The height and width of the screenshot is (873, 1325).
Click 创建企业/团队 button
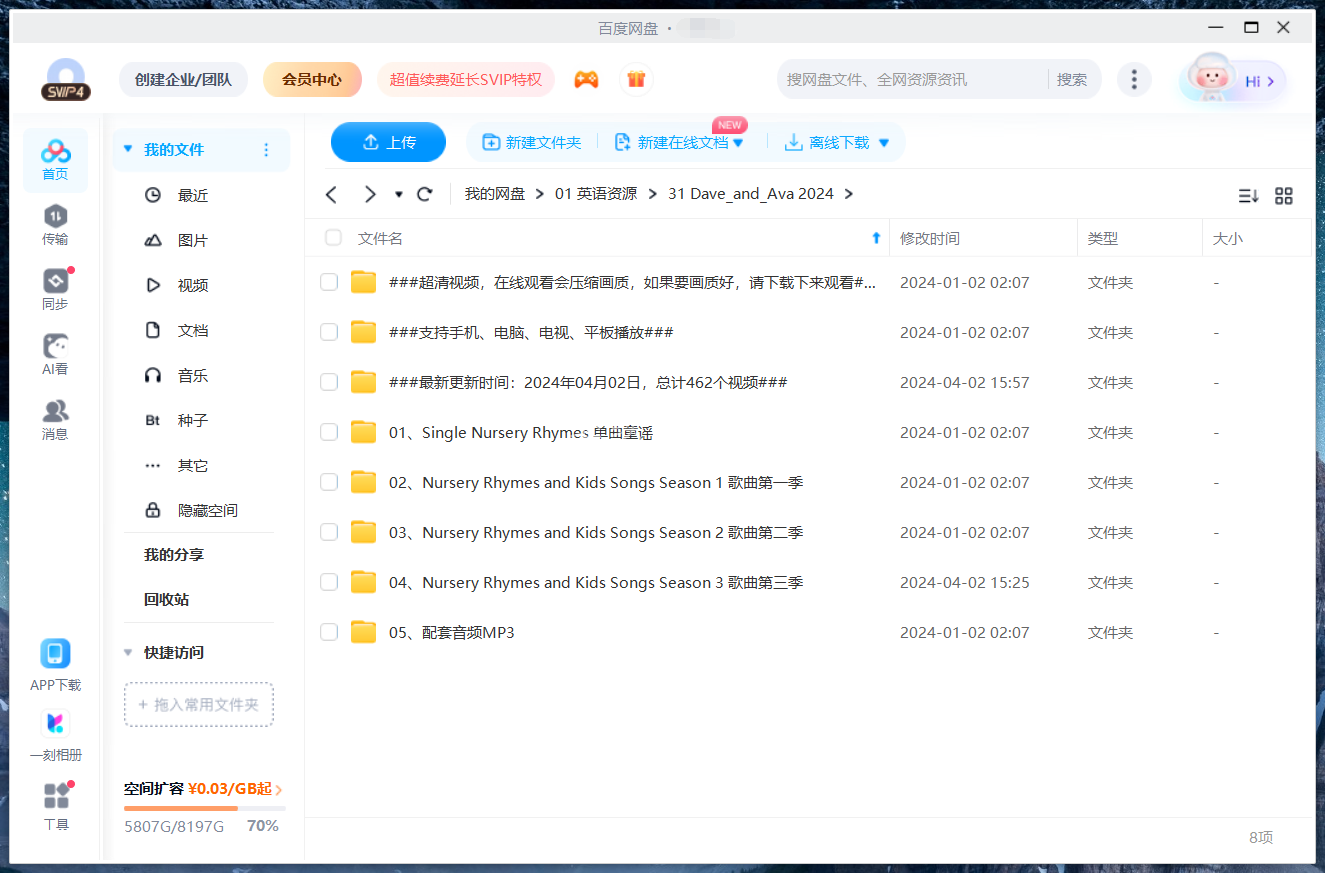[183, 80]
